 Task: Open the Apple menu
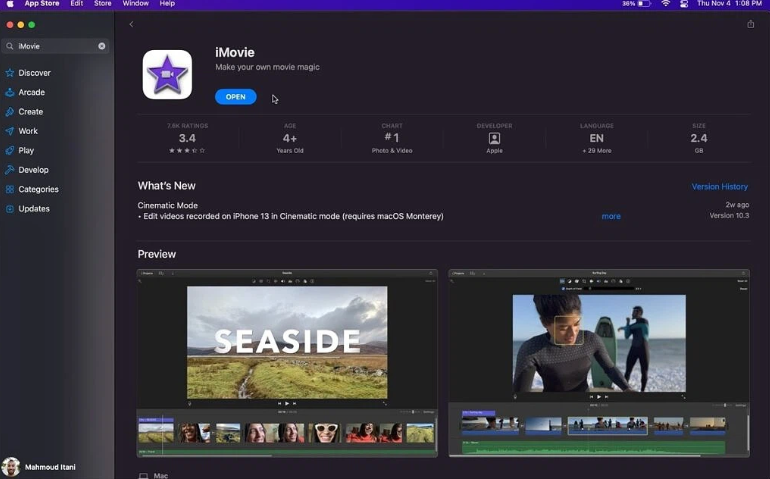[10, 4]
